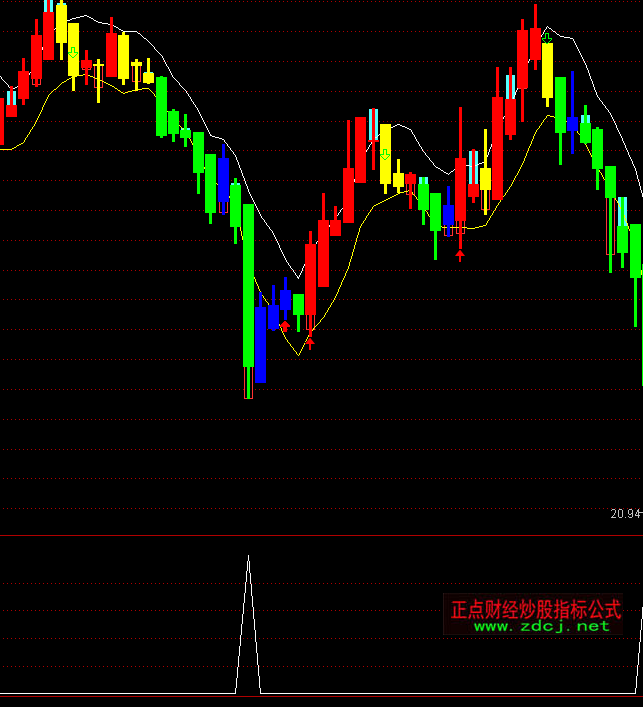Click the red 正点财经炒股指标公式 watermark text

535,608
